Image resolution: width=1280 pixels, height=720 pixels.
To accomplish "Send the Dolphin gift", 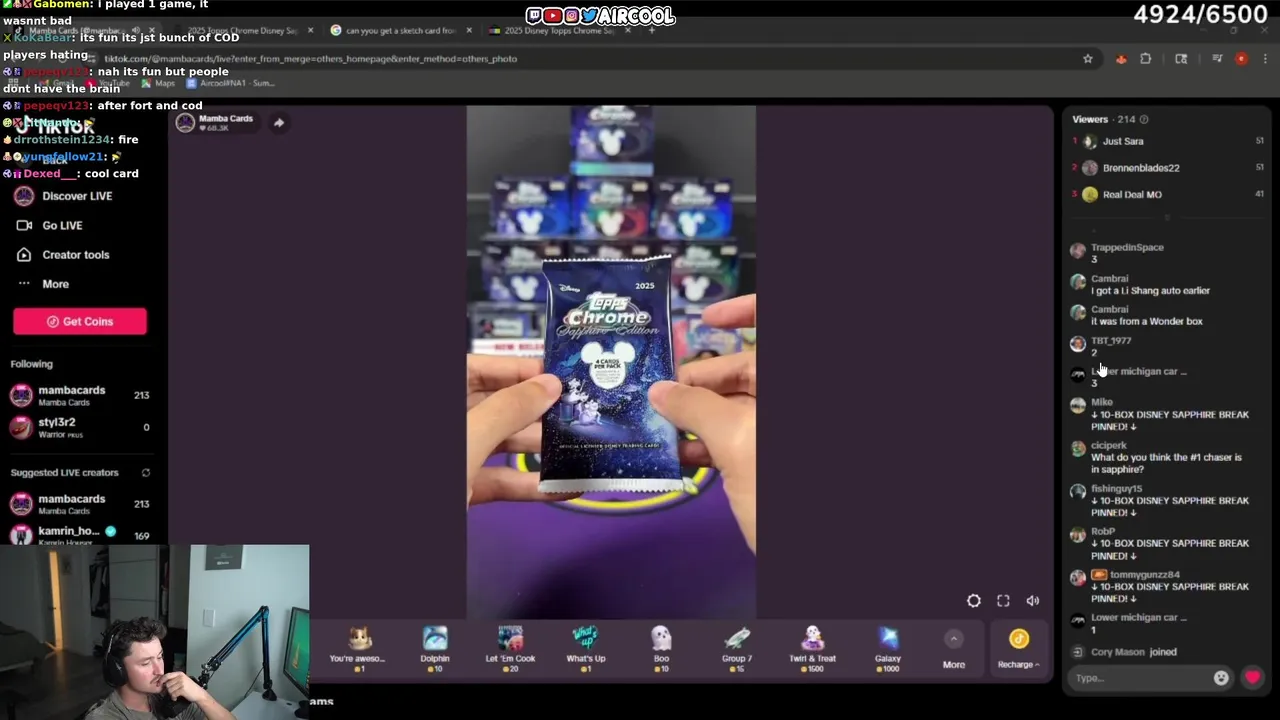I will 435,647.
